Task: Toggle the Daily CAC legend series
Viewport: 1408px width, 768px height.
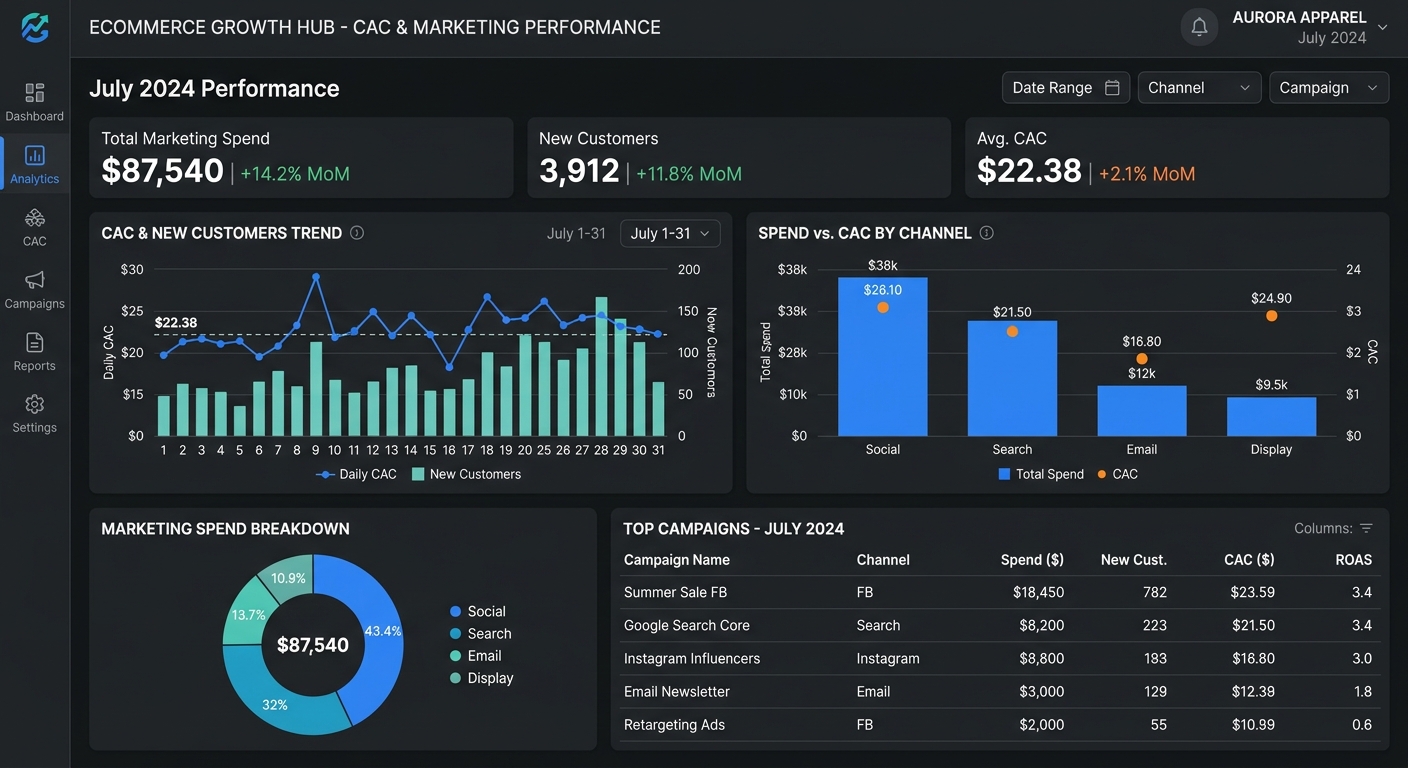Action: (x=357, y=474)
